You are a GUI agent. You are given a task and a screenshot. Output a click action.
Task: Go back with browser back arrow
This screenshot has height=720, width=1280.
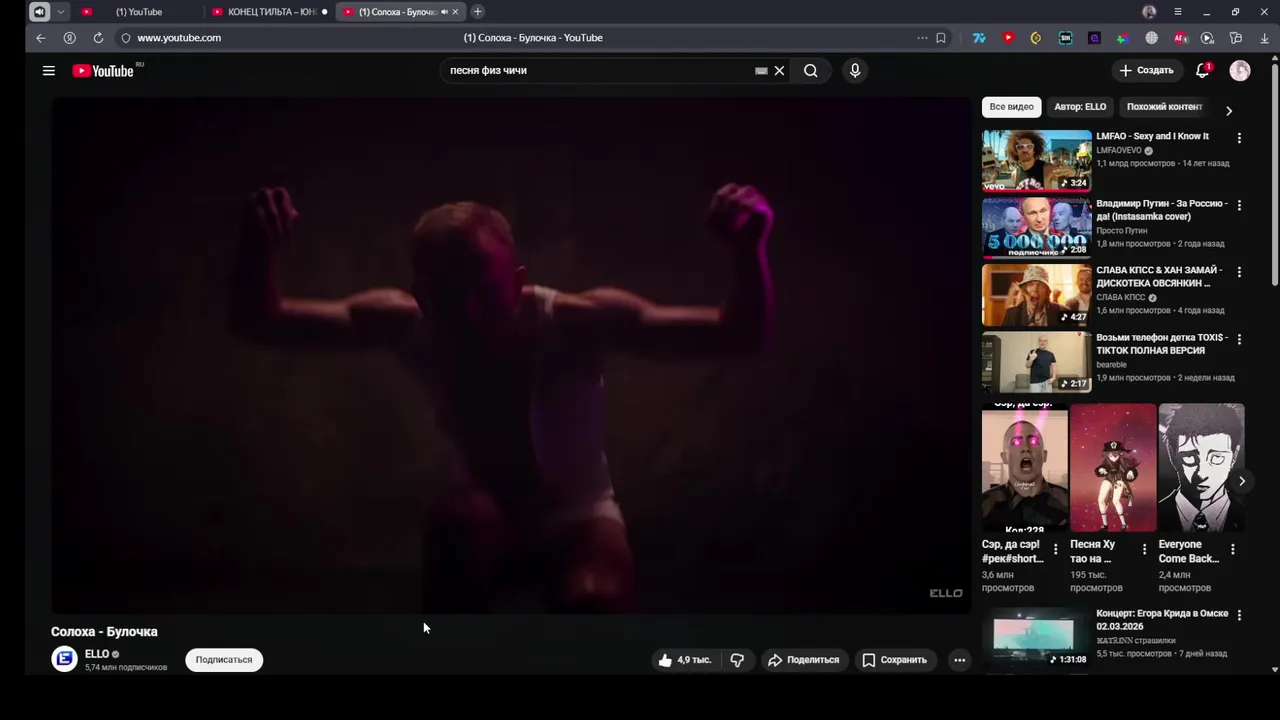pos(40,38)
